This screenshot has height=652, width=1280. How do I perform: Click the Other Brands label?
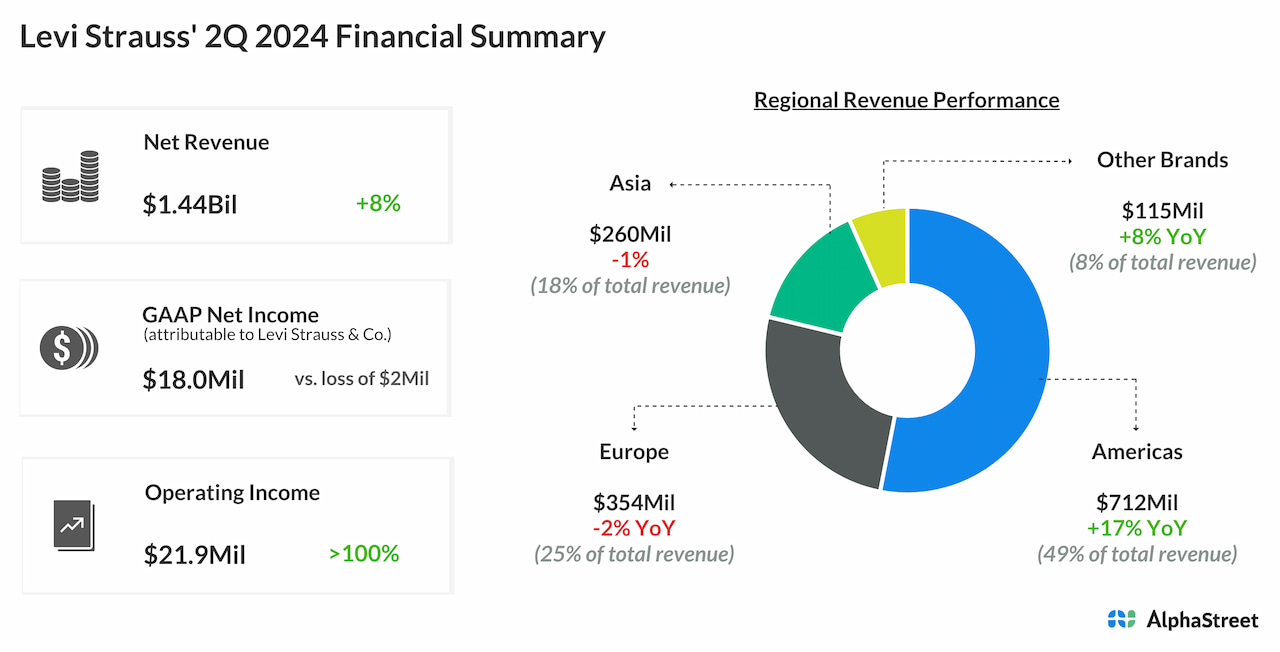(1163, 160)
